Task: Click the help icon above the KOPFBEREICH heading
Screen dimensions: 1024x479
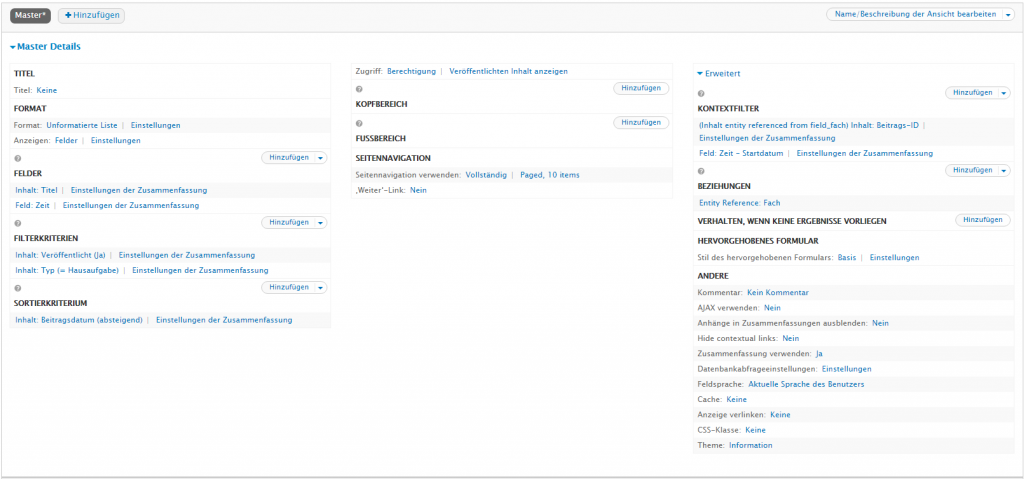Action: [360, 89]
